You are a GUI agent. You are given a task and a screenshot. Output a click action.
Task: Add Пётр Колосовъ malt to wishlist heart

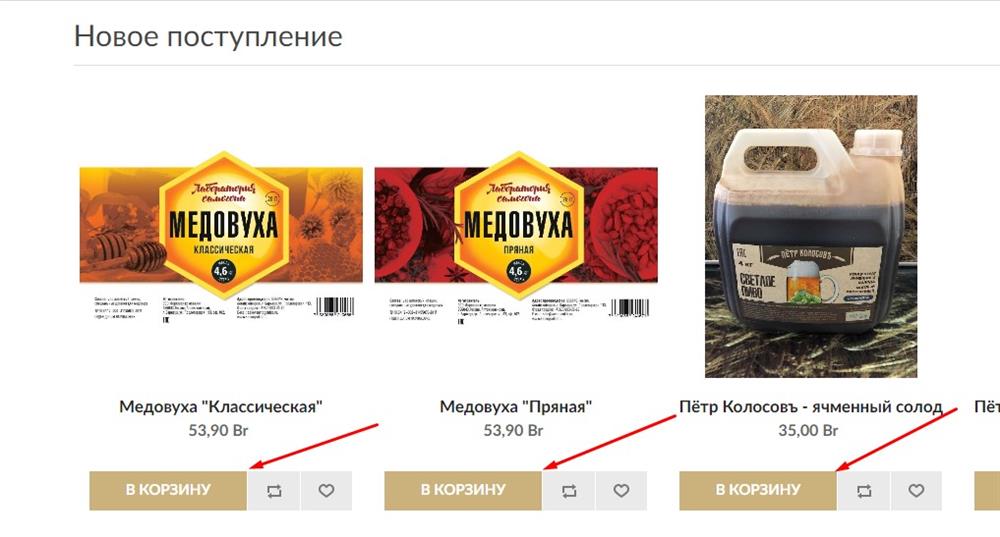916,490
